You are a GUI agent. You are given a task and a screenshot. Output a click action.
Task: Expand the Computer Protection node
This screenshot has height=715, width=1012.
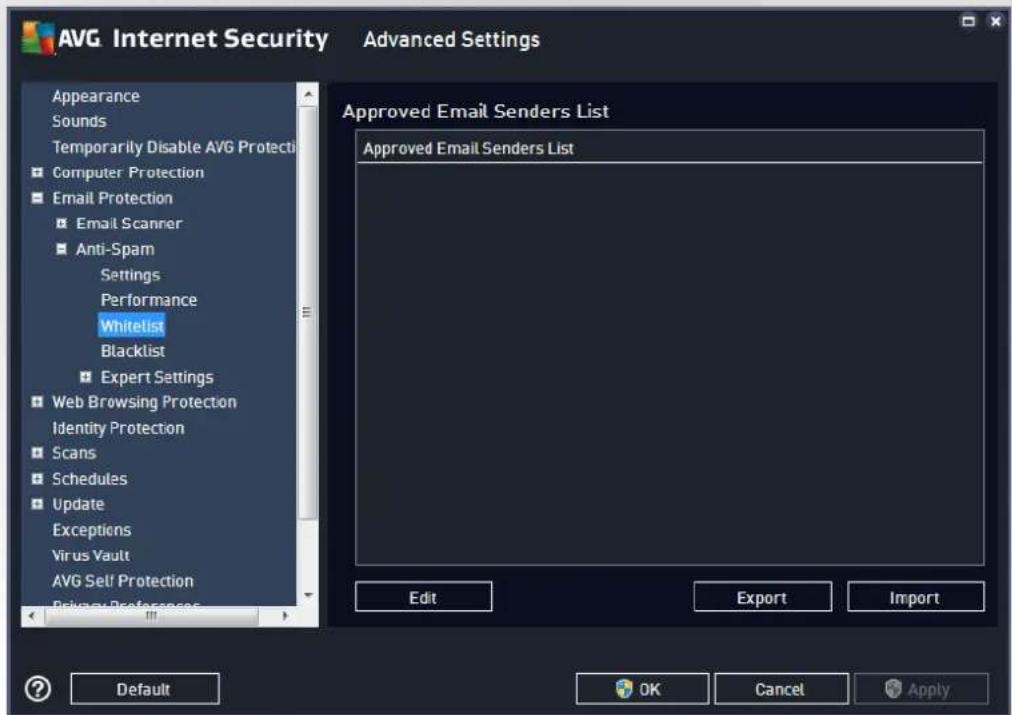tap(37, 172)
